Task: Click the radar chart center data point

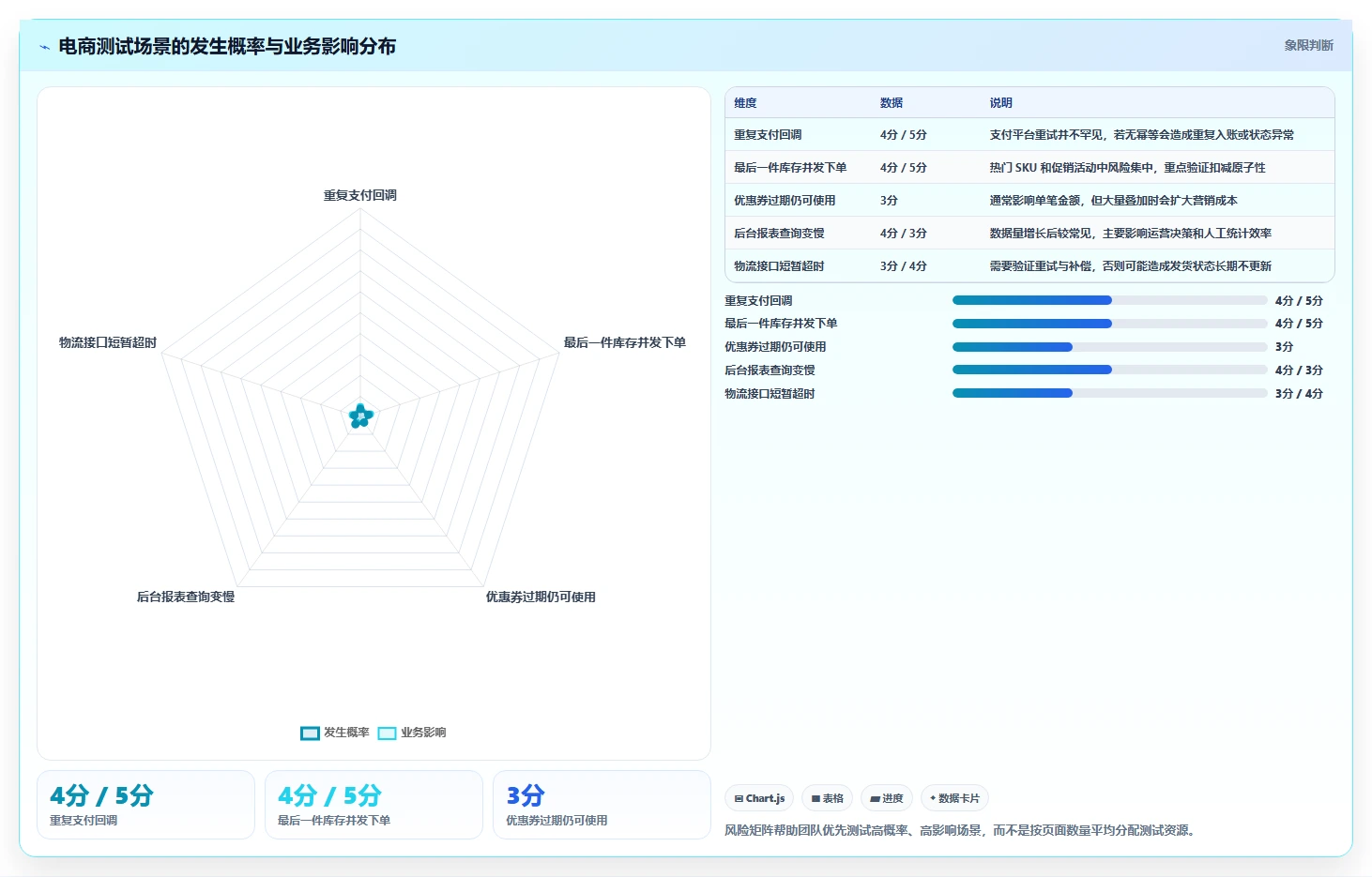Action: click(x=360, y=416)
